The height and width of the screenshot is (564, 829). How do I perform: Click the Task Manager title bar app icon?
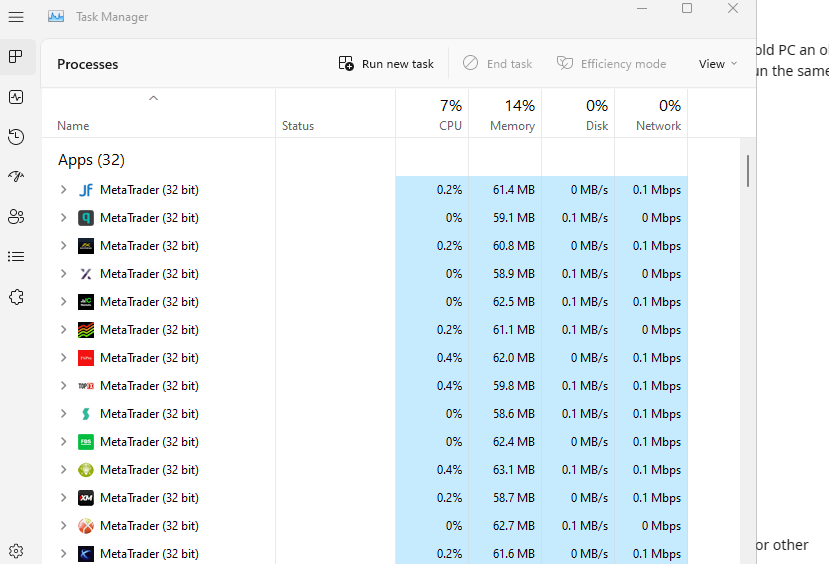point(56,16)
